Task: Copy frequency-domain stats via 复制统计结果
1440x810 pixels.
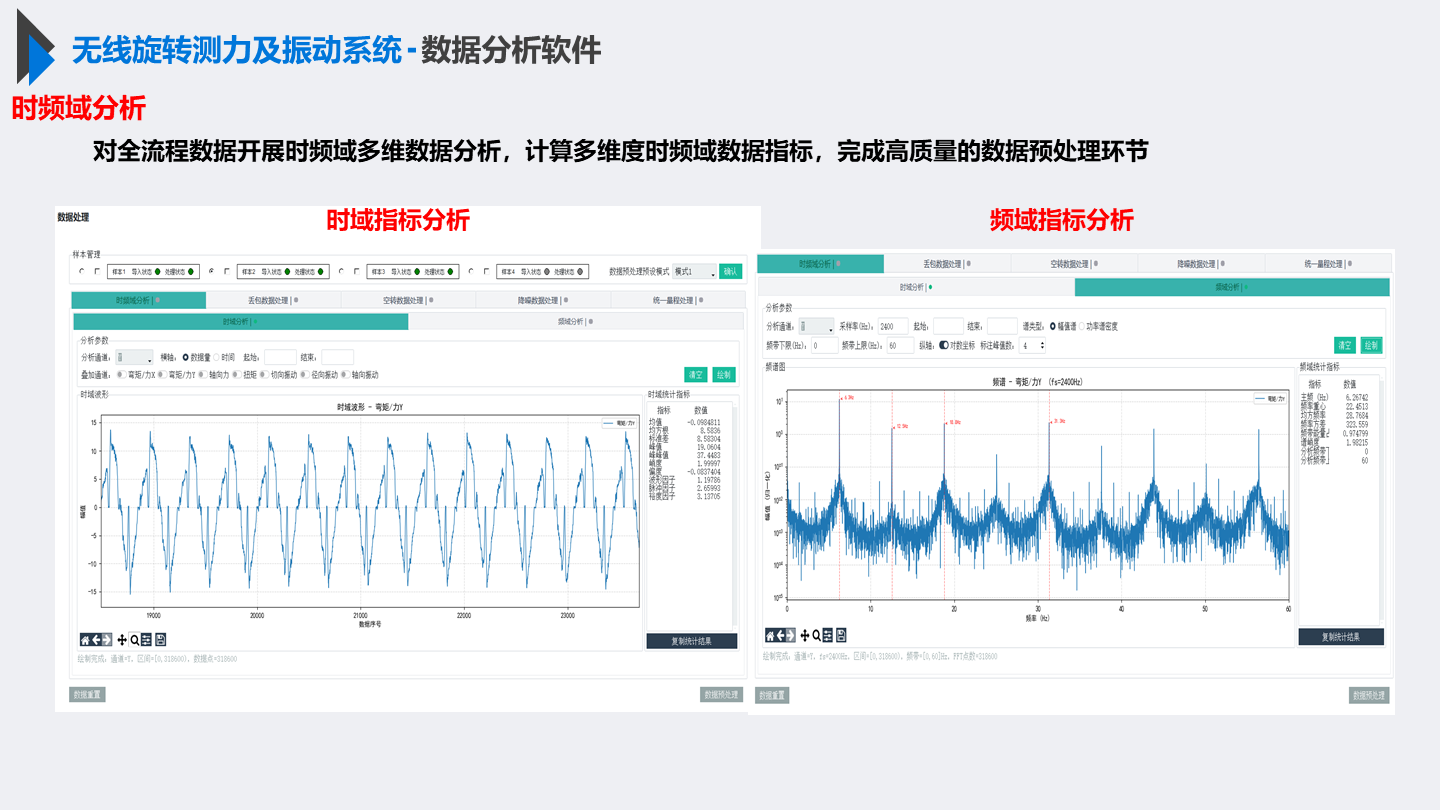Action: point(1341,636)
